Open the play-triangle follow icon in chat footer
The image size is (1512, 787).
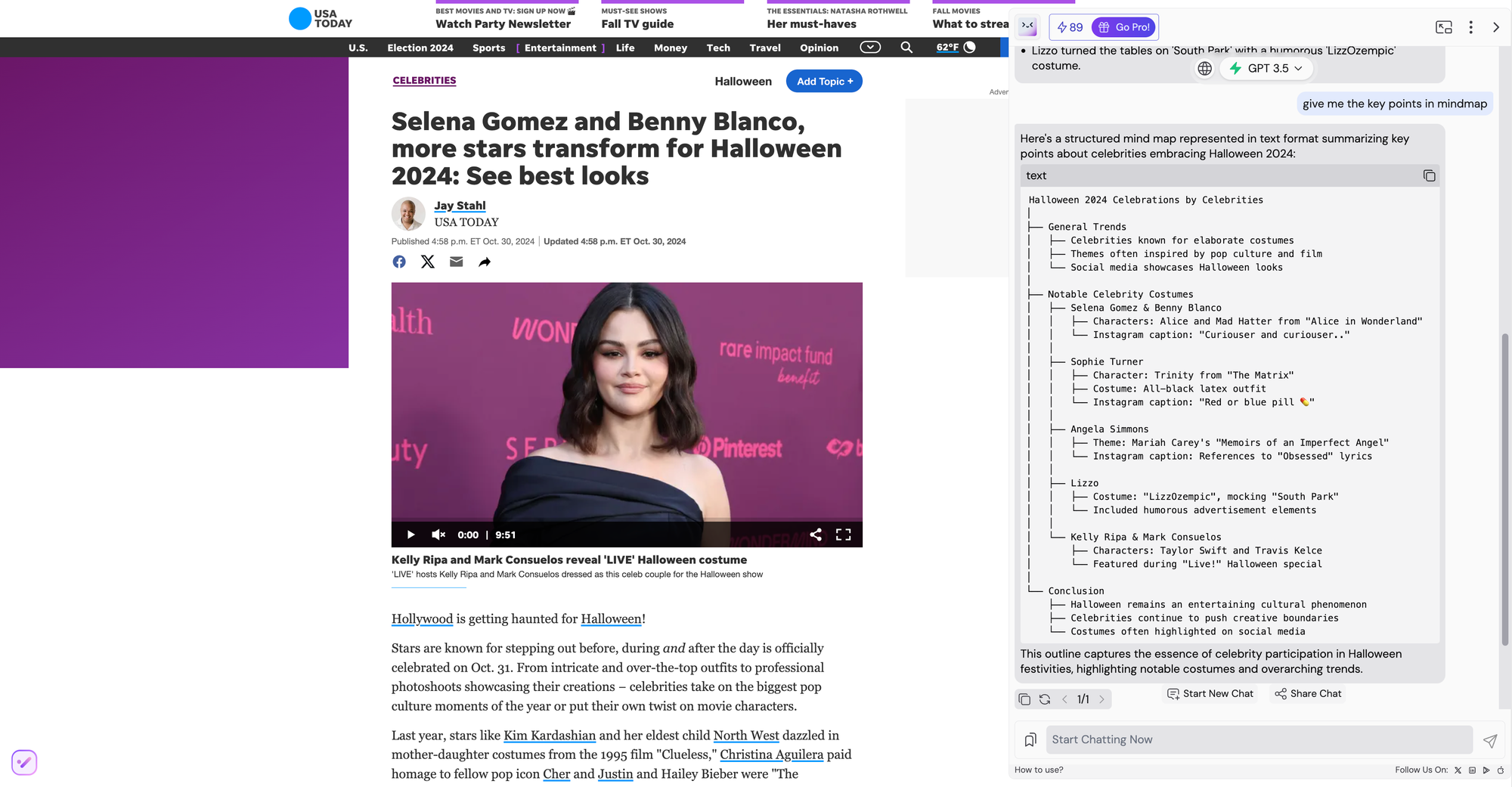(1486, 770)
